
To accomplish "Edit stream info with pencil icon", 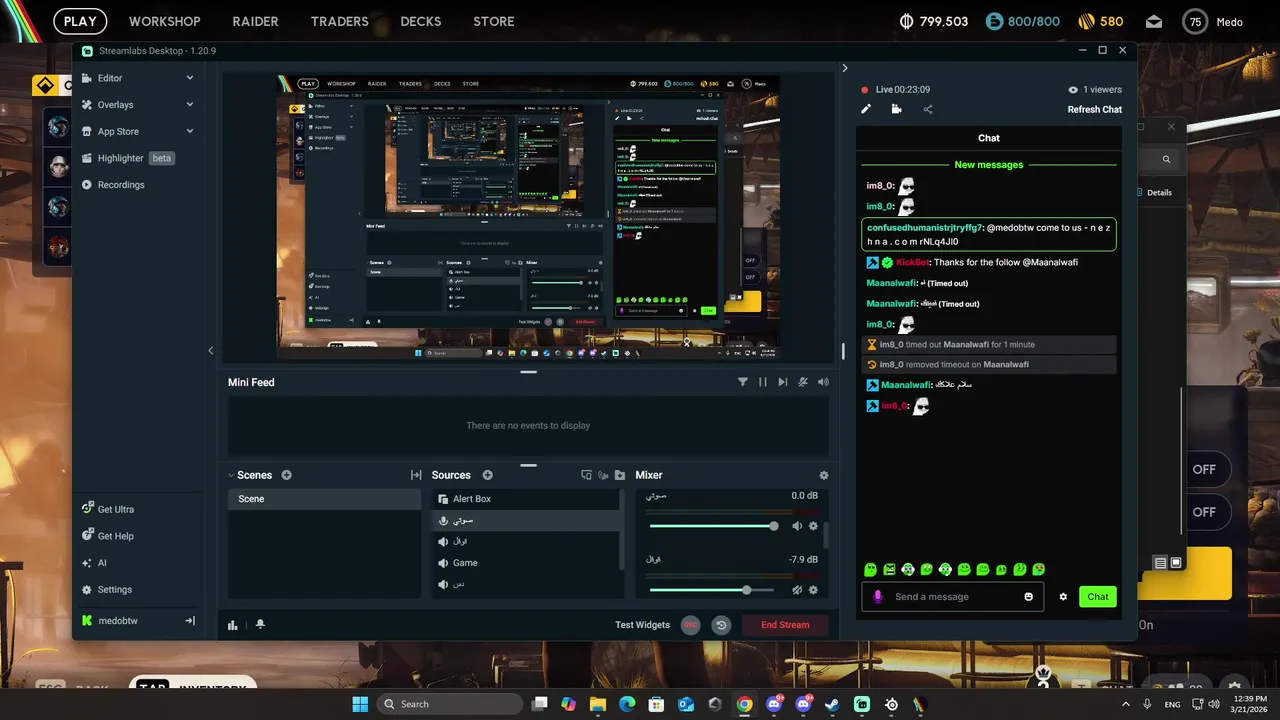I will [866, 109].
